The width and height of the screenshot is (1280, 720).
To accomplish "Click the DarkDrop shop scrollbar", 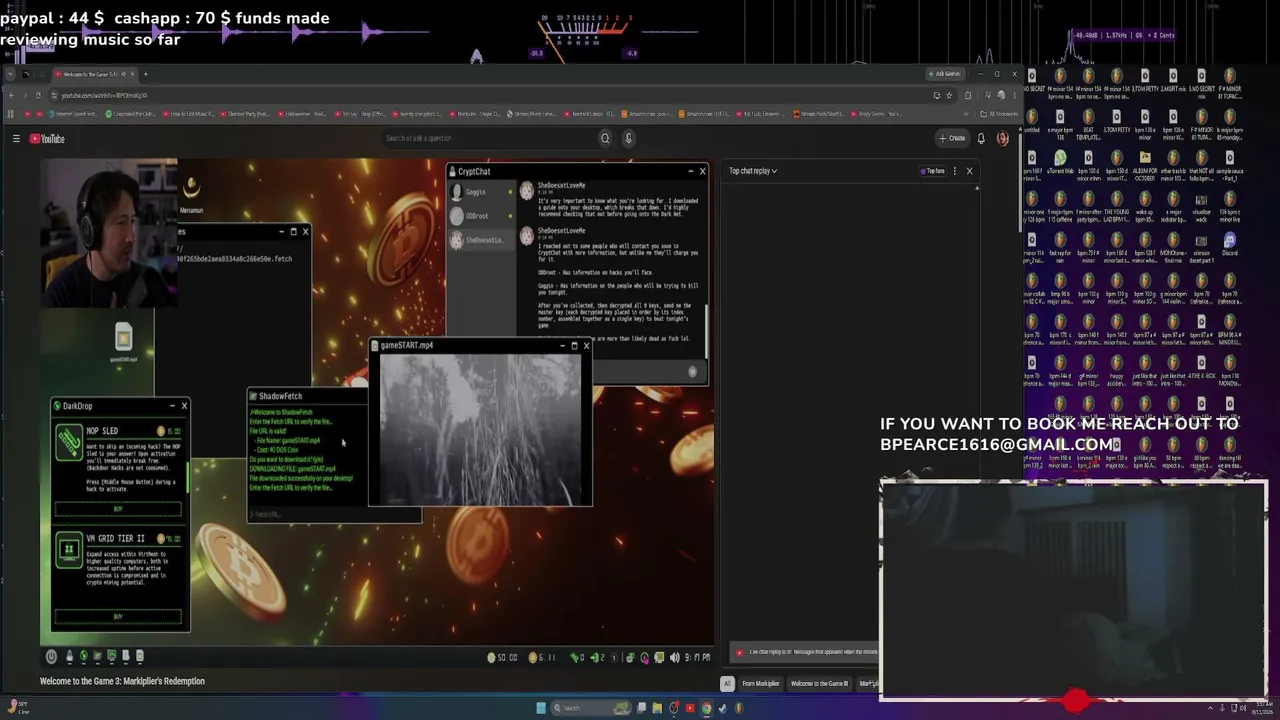I will pos(187,476).
